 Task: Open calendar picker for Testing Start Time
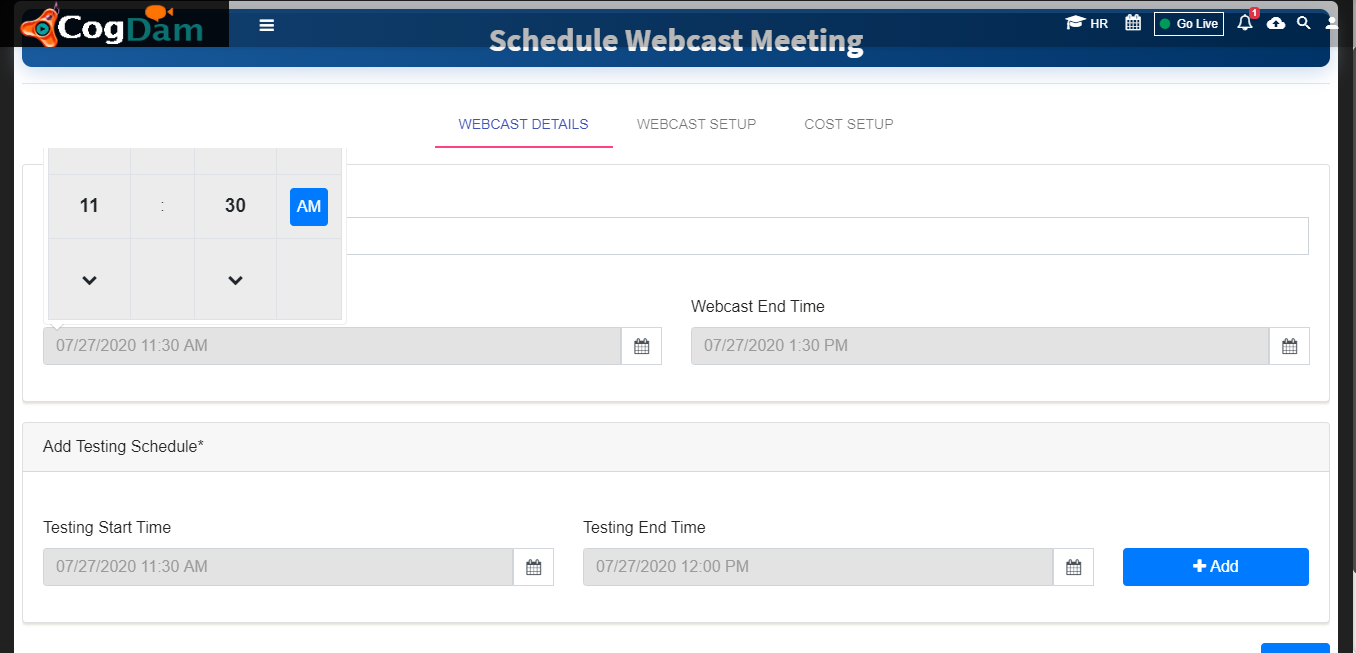click(x=534, y=567)
